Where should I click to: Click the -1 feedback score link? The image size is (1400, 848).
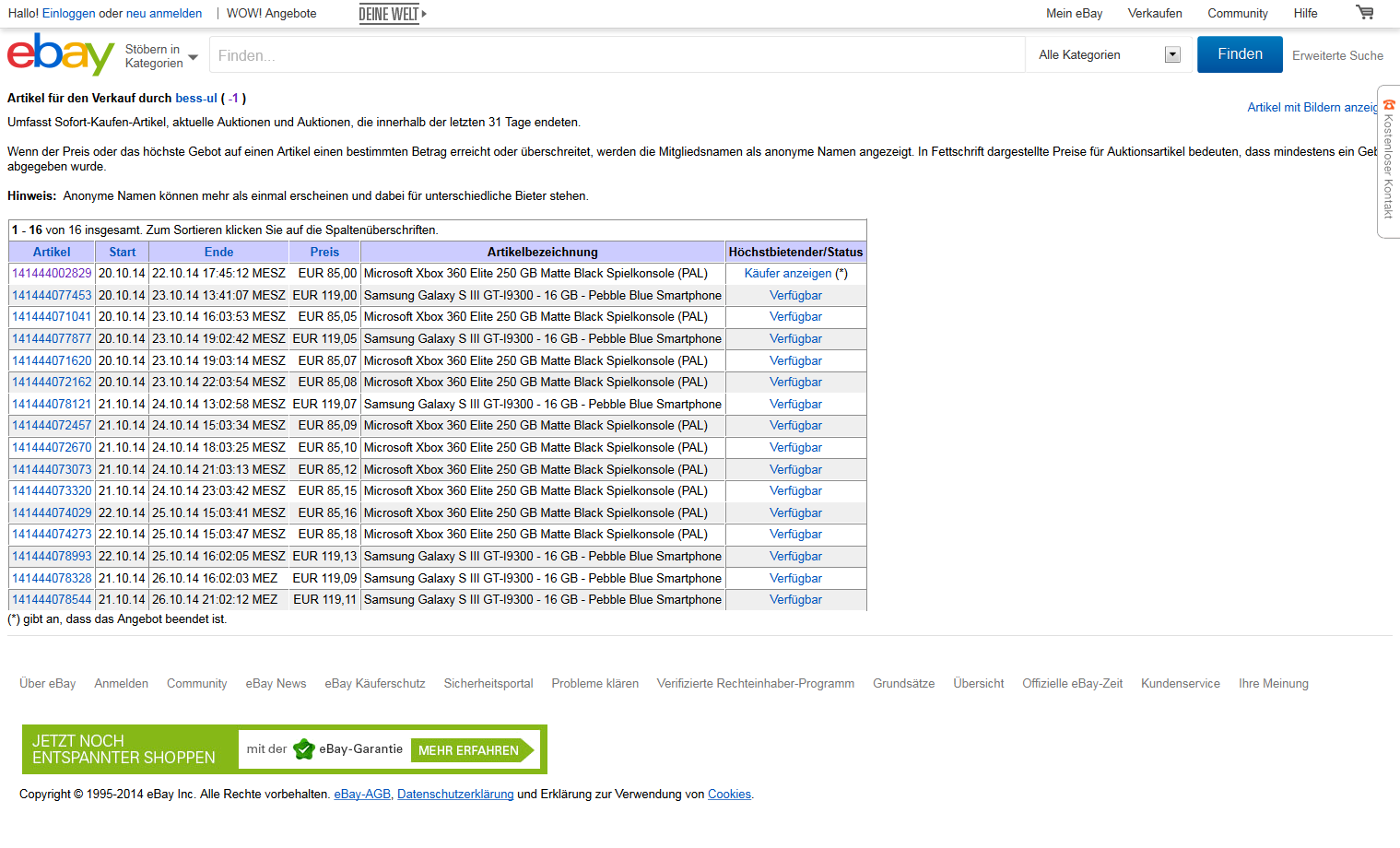click(x=233, y=98)
